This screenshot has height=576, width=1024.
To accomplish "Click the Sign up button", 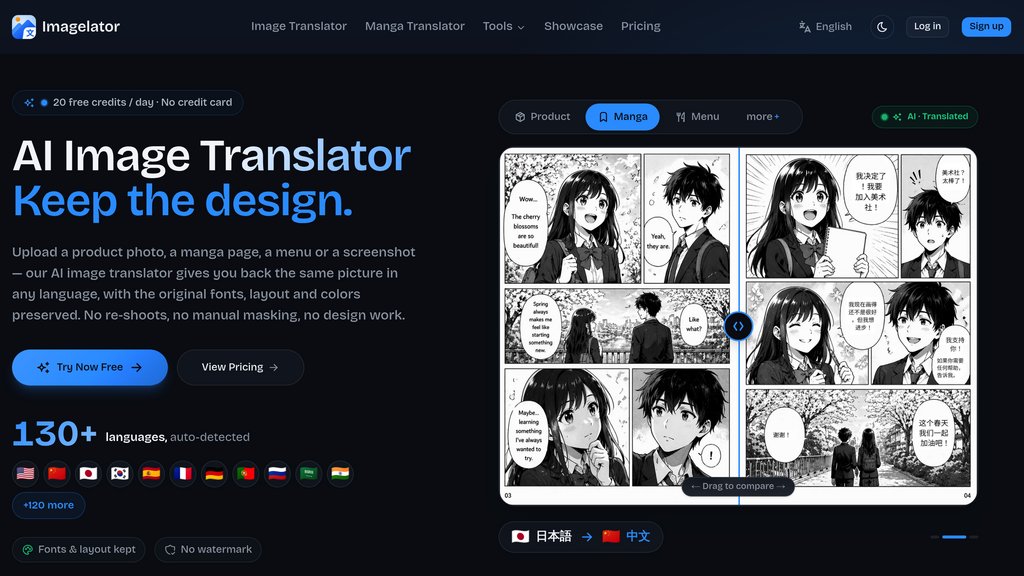I will coord(986,27).
